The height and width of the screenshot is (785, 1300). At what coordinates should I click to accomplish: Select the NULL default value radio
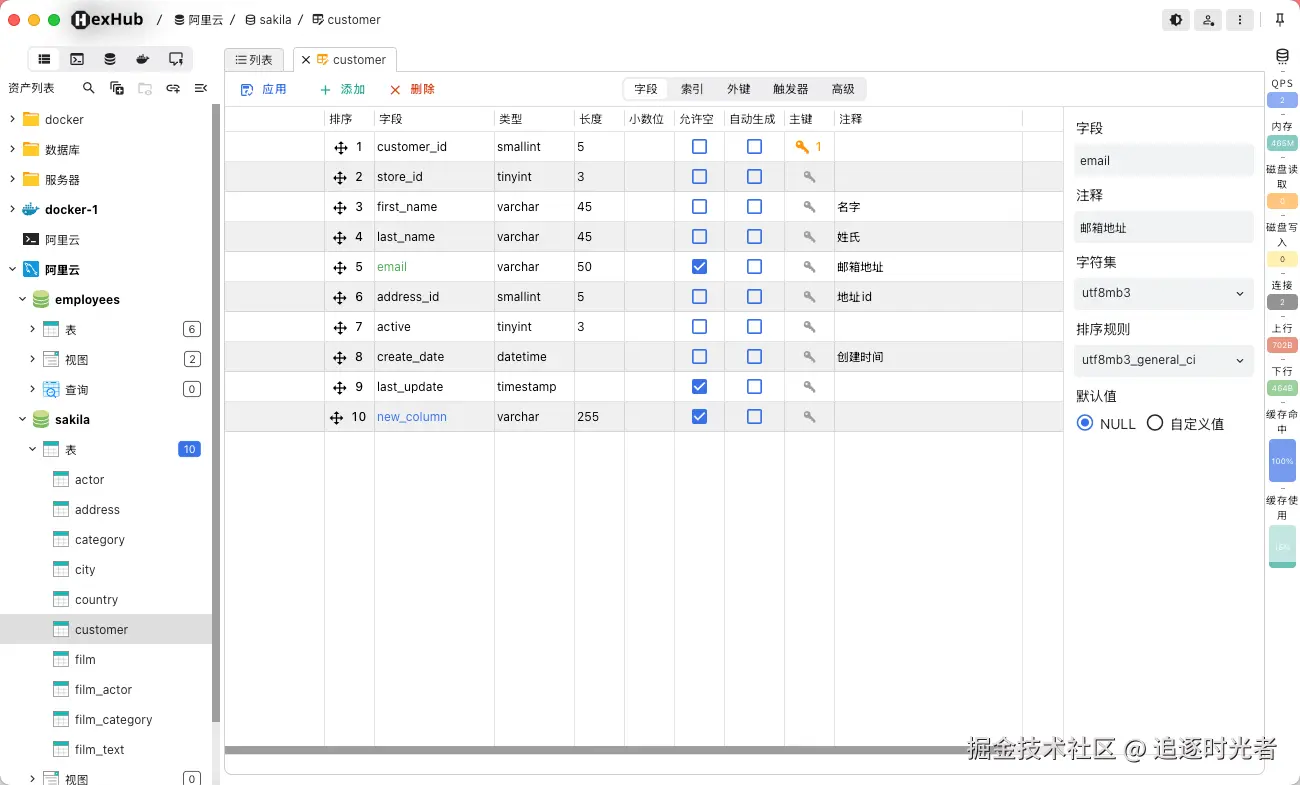(x=1085, y=423)
